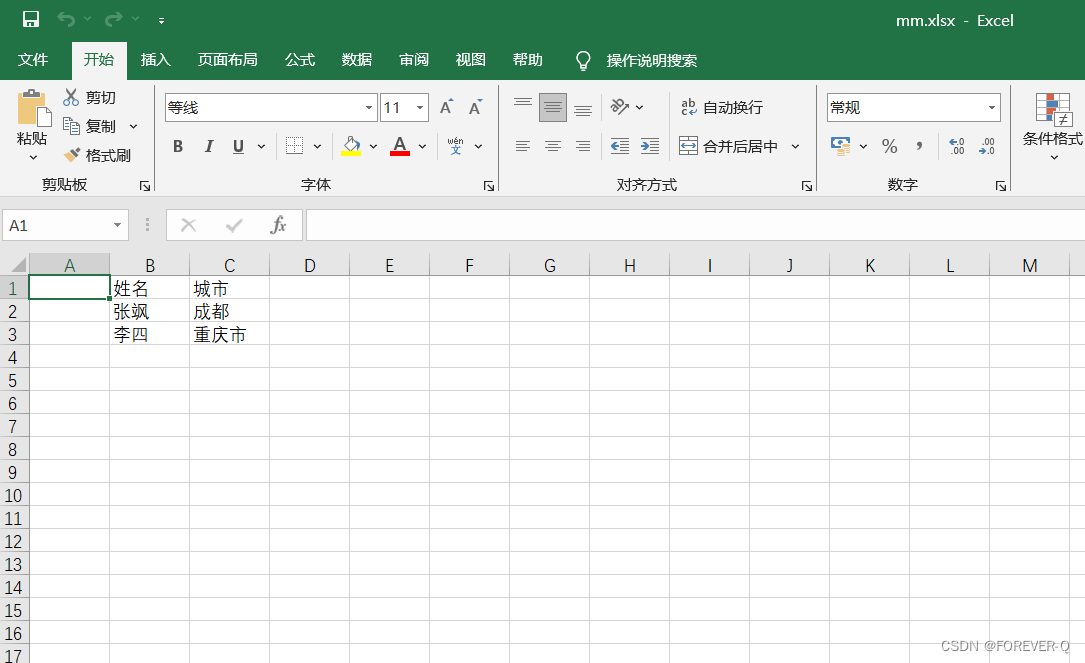Open the 数据 ribbon tab

(356, 60)
